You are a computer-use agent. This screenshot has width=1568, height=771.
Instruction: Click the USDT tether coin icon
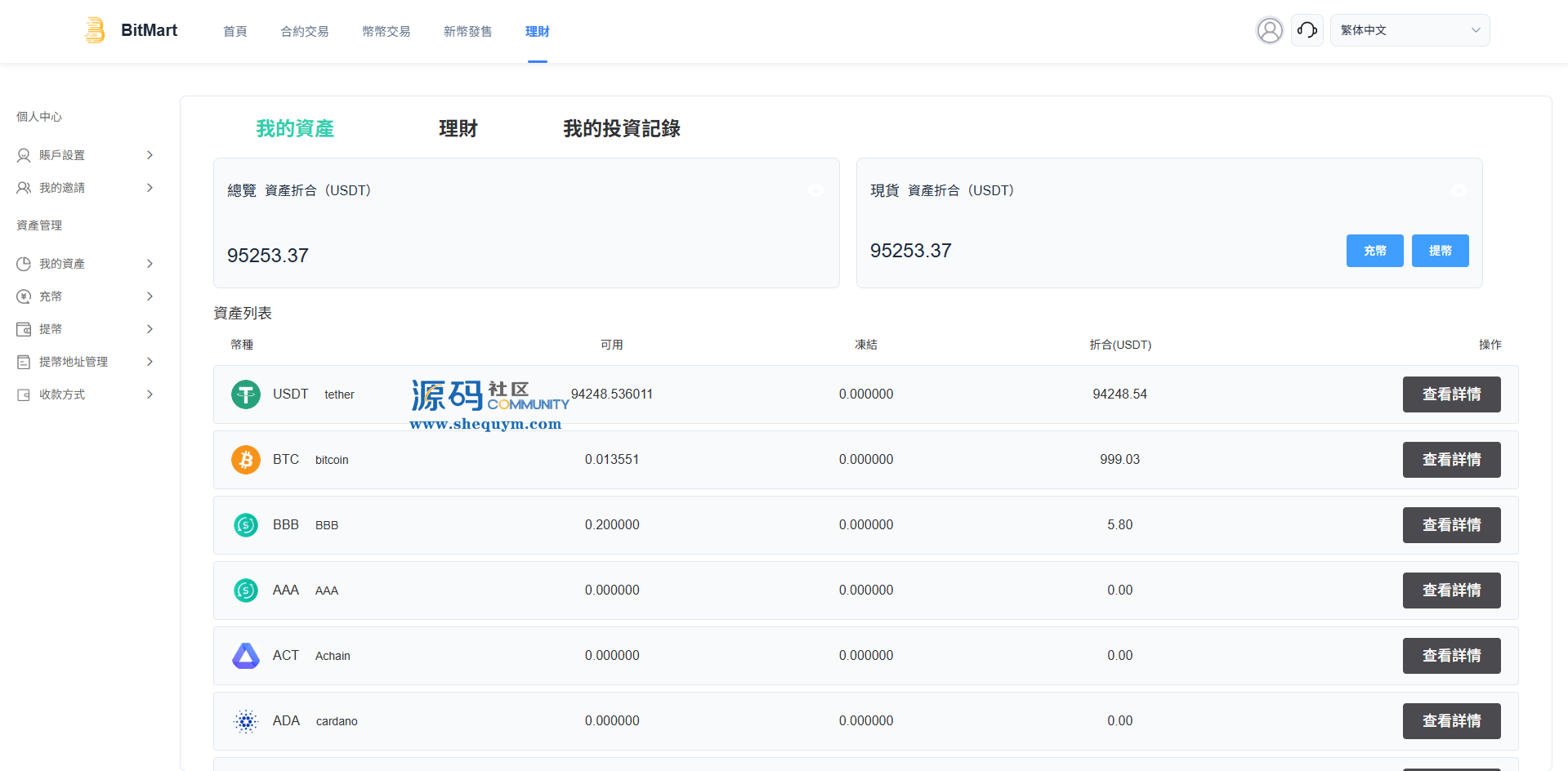pyautogui.click(x=245, y=394)
